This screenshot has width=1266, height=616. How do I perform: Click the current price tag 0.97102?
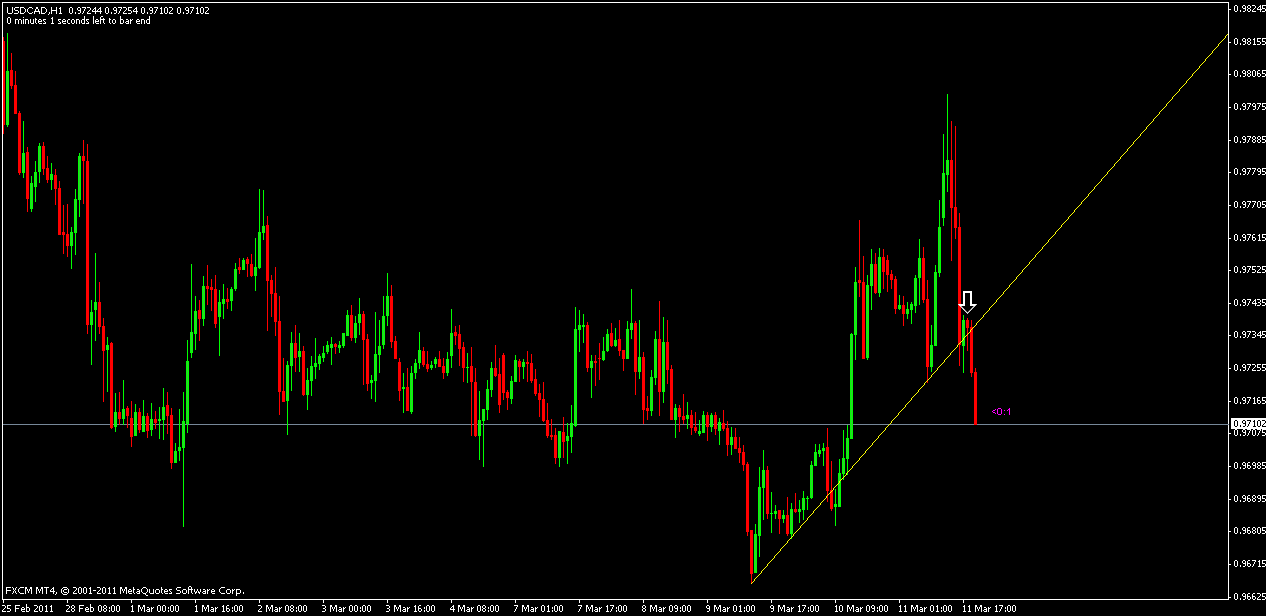click(1247, 424)
